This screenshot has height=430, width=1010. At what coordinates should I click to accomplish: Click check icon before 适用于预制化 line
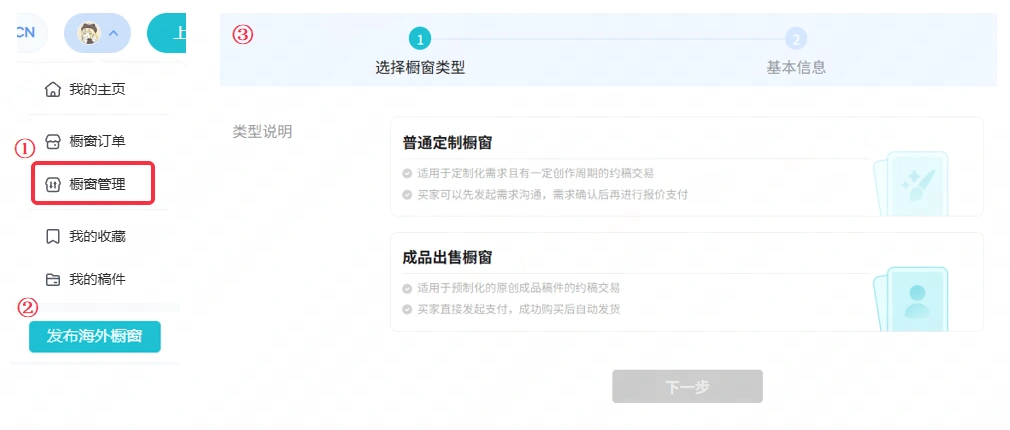click(407, 288)
